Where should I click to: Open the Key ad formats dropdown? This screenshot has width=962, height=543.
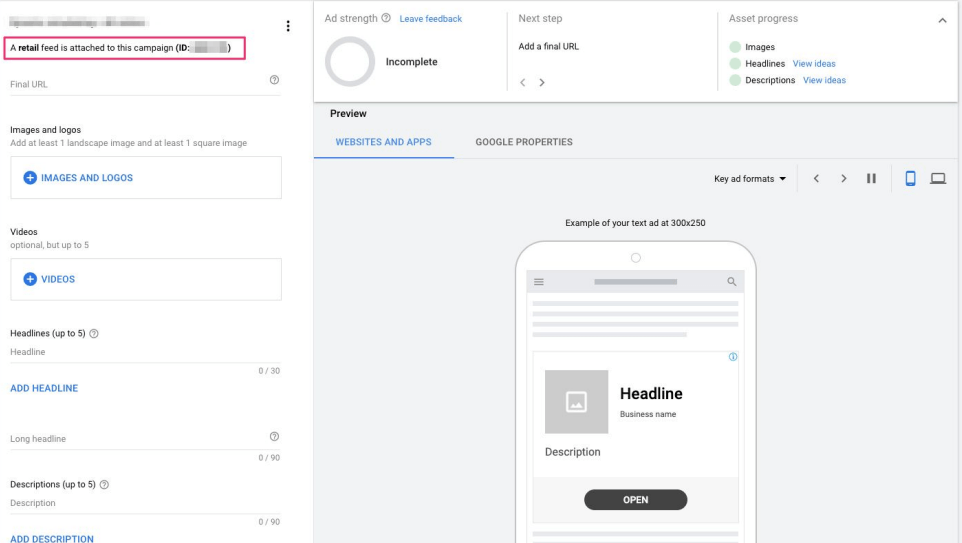[x=750, y=179]
